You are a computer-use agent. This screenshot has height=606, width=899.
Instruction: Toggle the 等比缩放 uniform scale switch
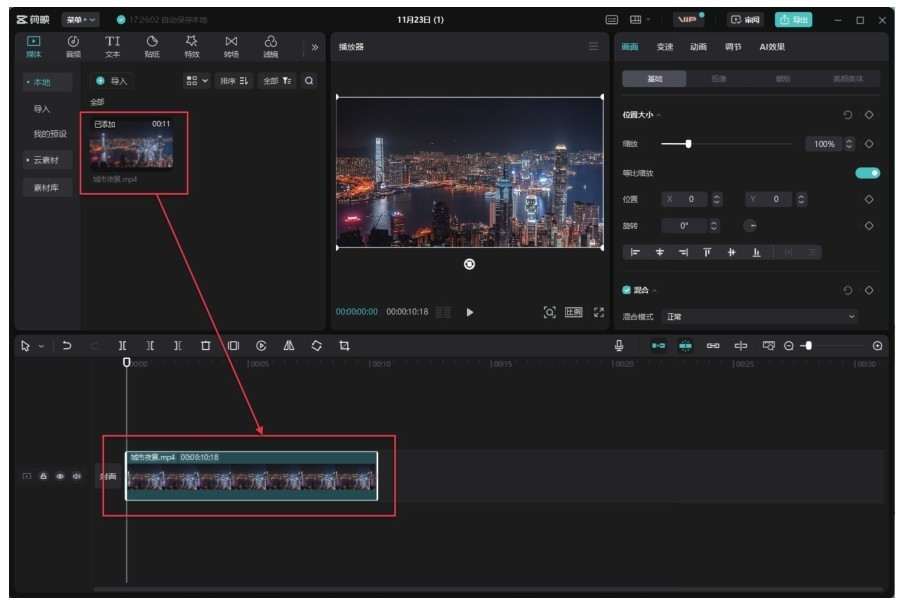tap(867, 173)
